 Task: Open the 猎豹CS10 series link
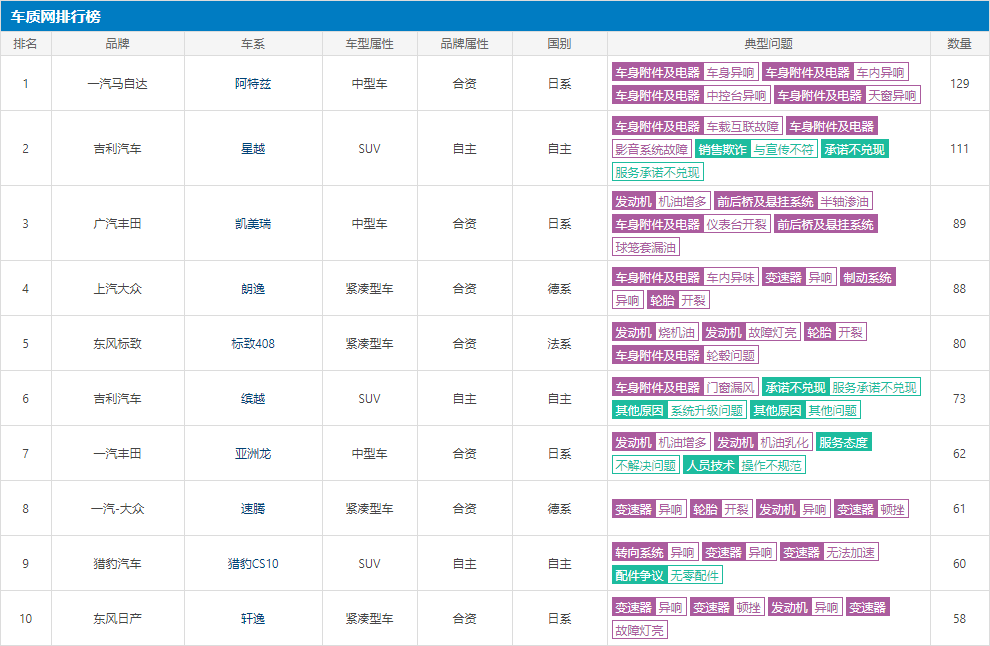pyautogui.click(x=253, y=564)
